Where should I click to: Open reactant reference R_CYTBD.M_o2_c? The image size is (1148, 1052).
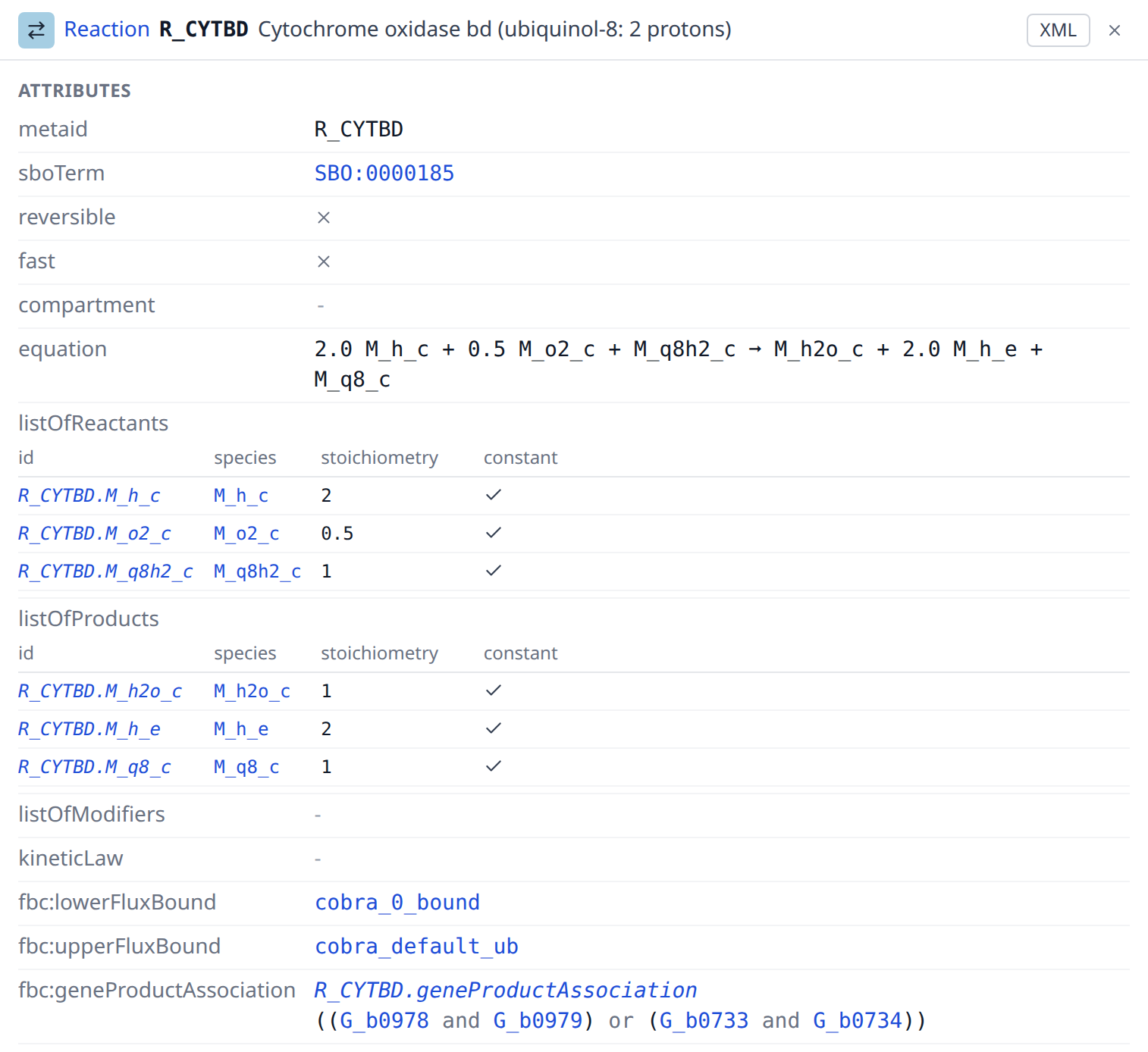coord(95,534)
